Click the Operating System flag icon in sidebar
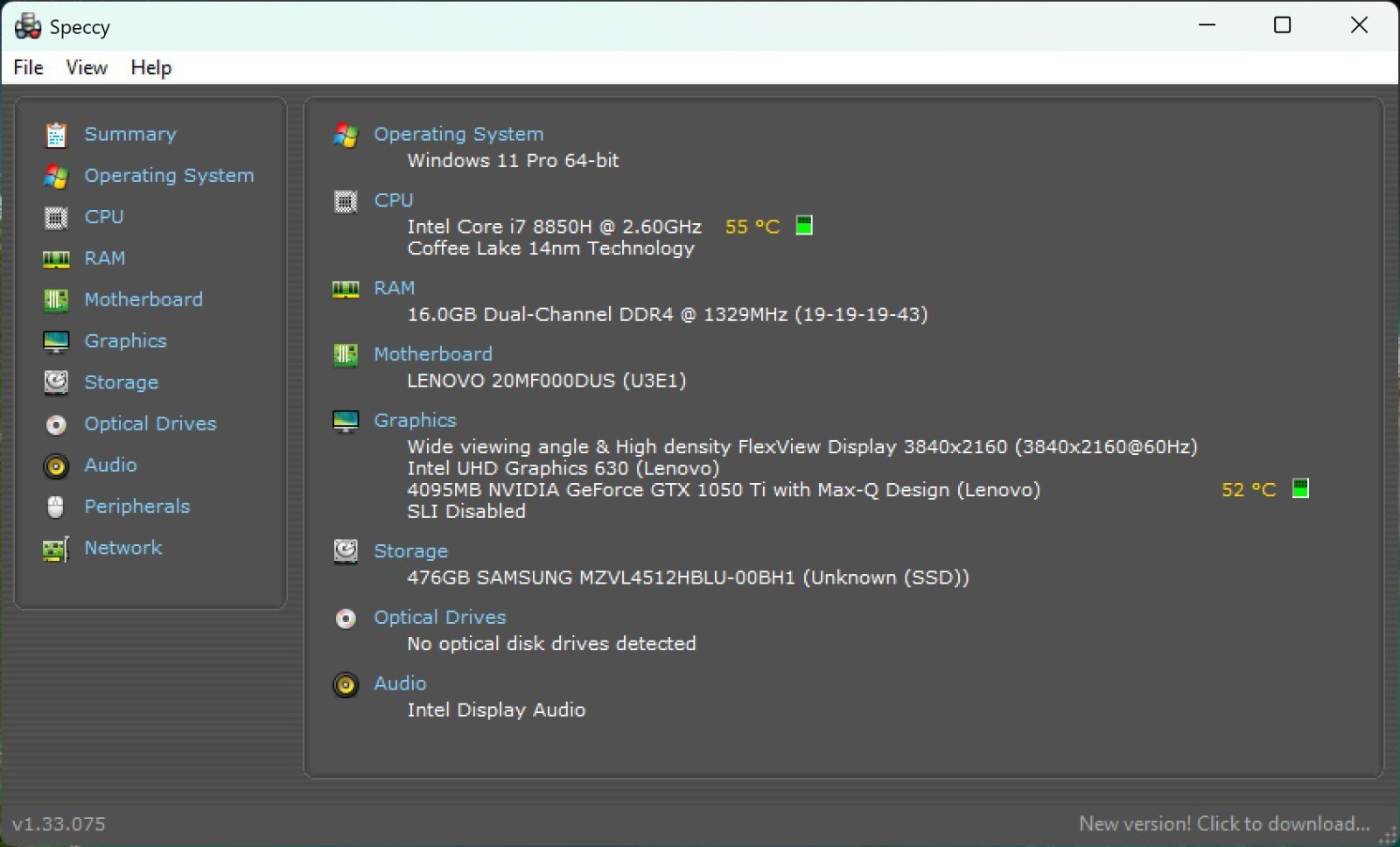1400x847 pixels. pos(56,176)
